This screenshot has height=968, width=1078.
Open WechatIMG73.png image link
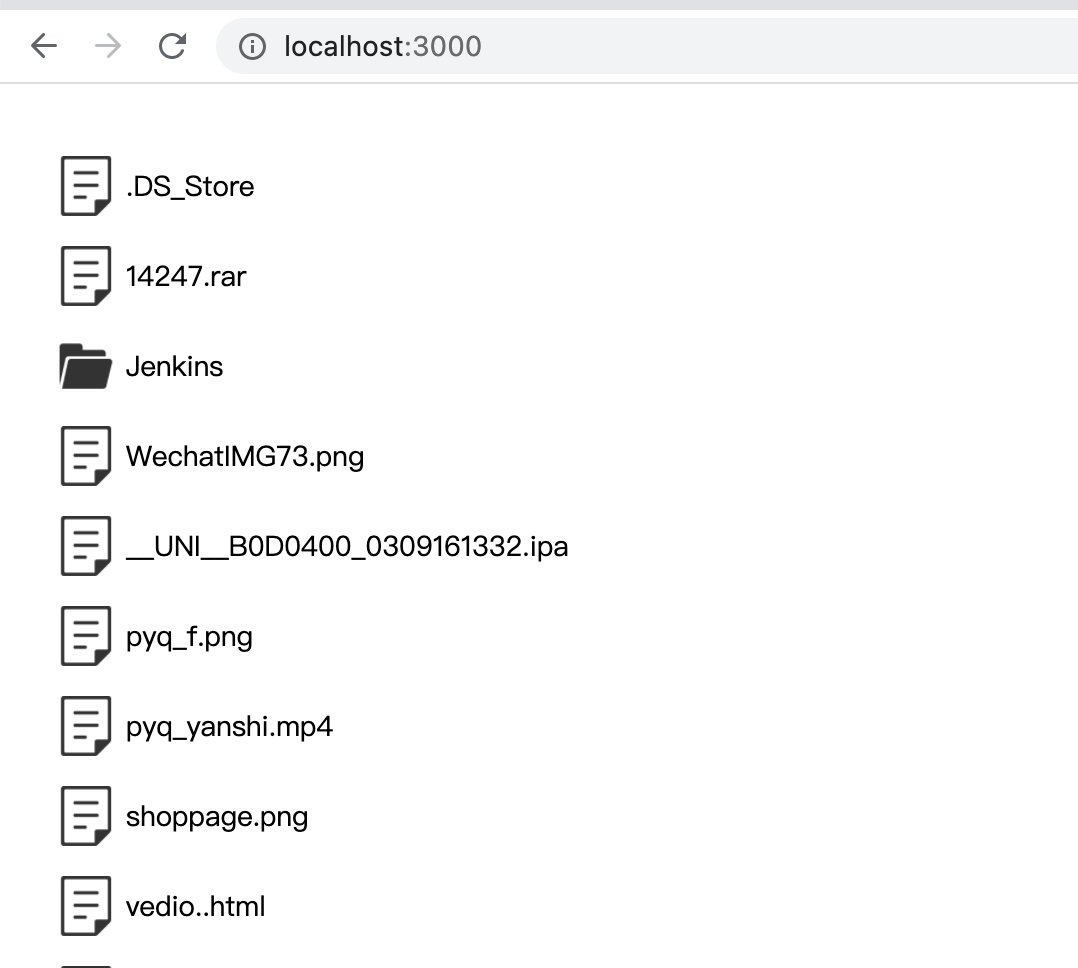[x=245, y=457]
